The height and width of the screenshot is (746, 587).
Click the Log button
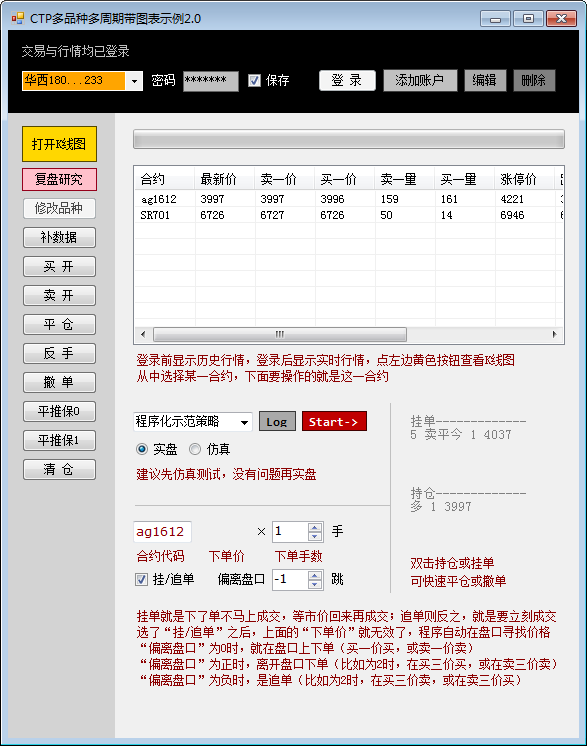(x=277, y=422)
